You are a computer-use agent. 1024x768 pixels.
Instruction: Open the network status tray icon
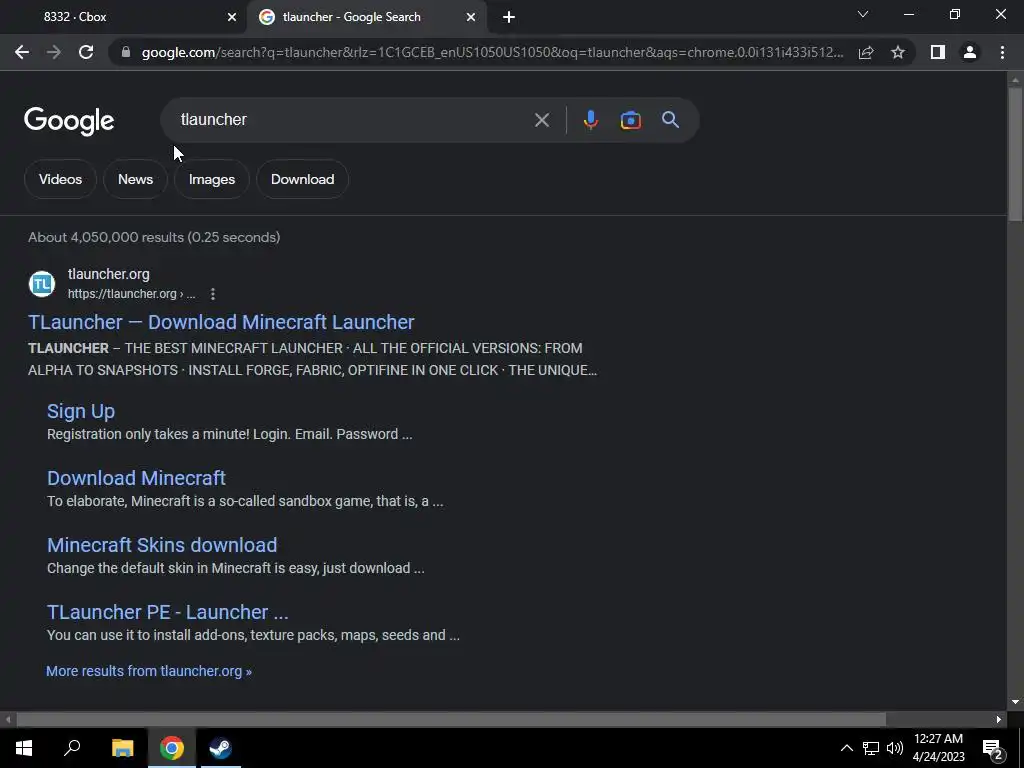pyautogui.click(x=871, y=748)
